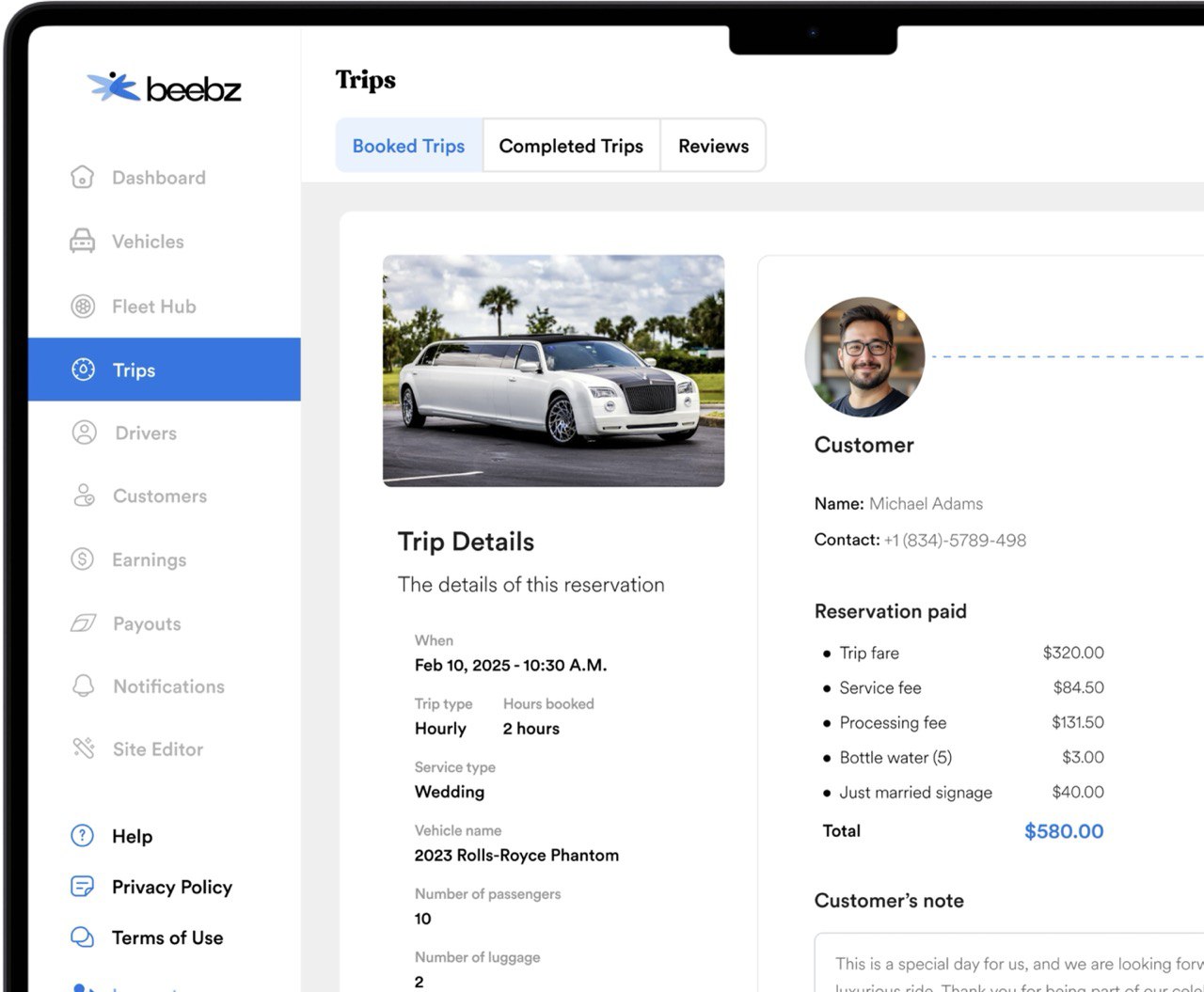Open the Privacy Policy link
The image size is (1204, 992).
[x=172, y=887]
